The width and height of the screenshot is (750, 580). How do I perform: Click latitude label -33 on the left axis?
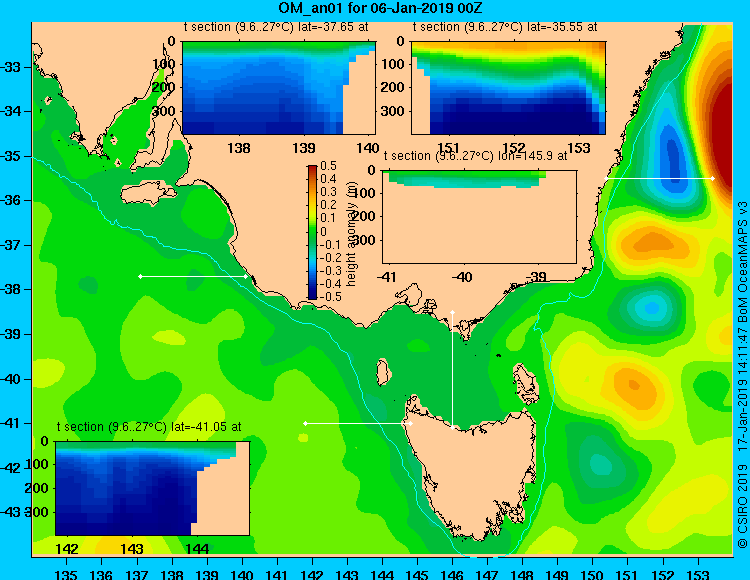[x=11, y=66]
